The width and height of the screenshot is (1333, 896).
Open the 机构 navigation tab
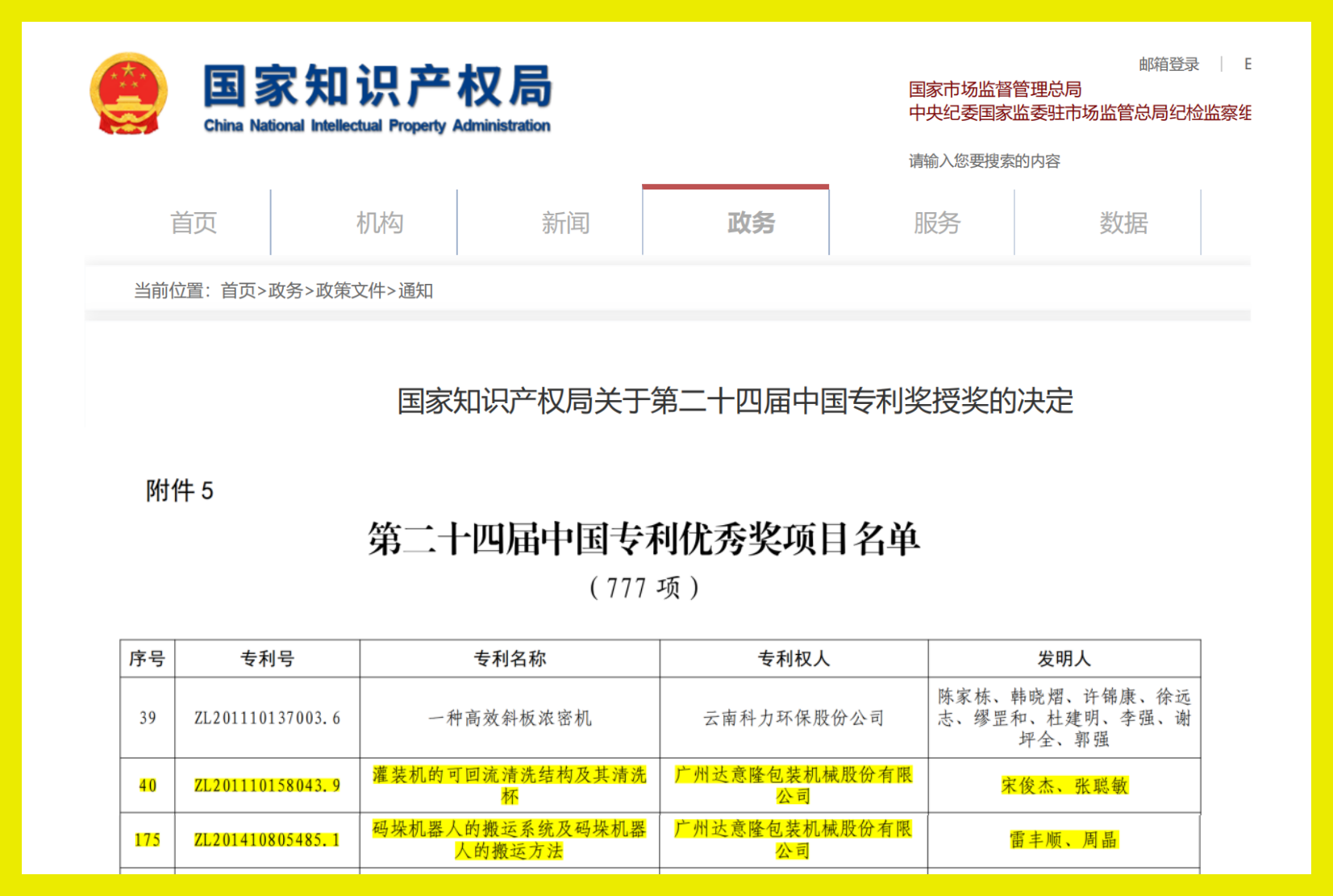click(379, 223)
